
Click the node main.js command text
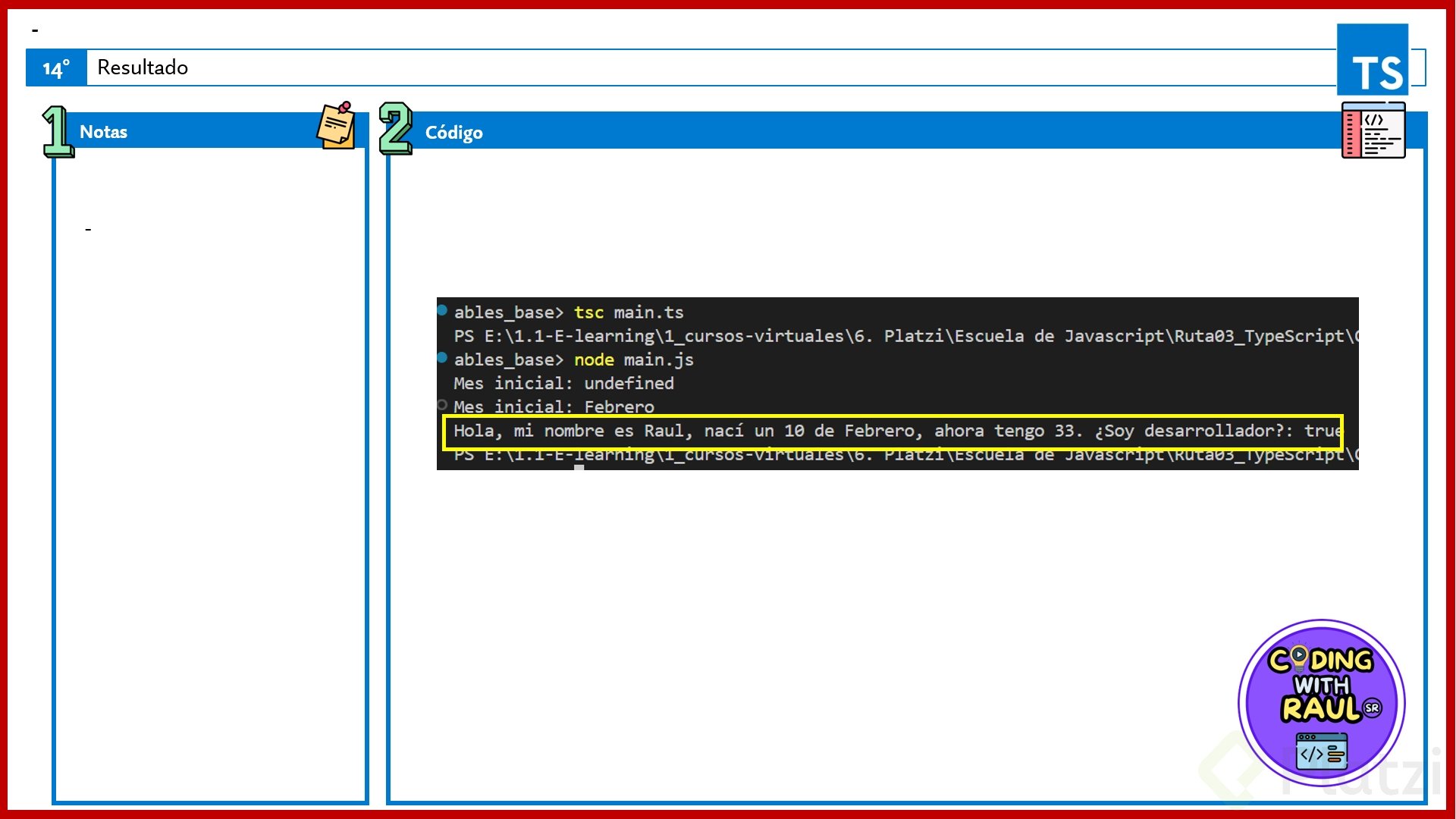pos(633,360)
